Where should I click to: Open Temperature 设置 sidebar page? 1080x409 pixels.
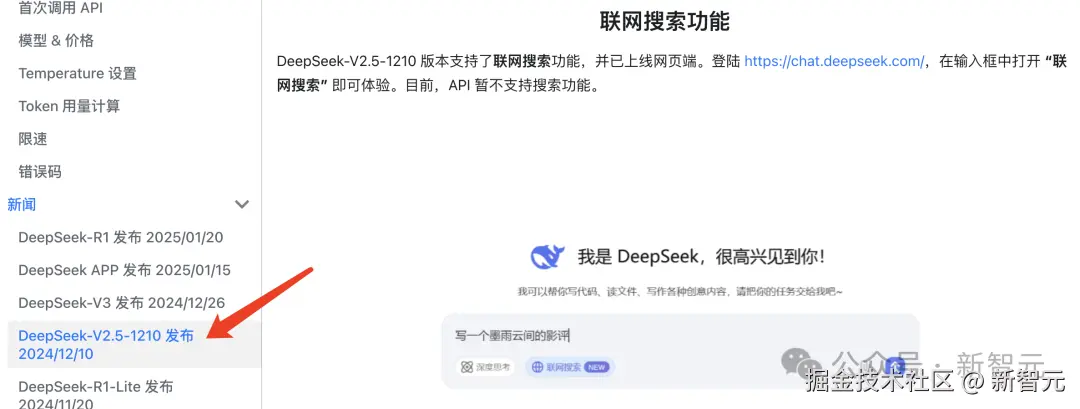point(77,74)
